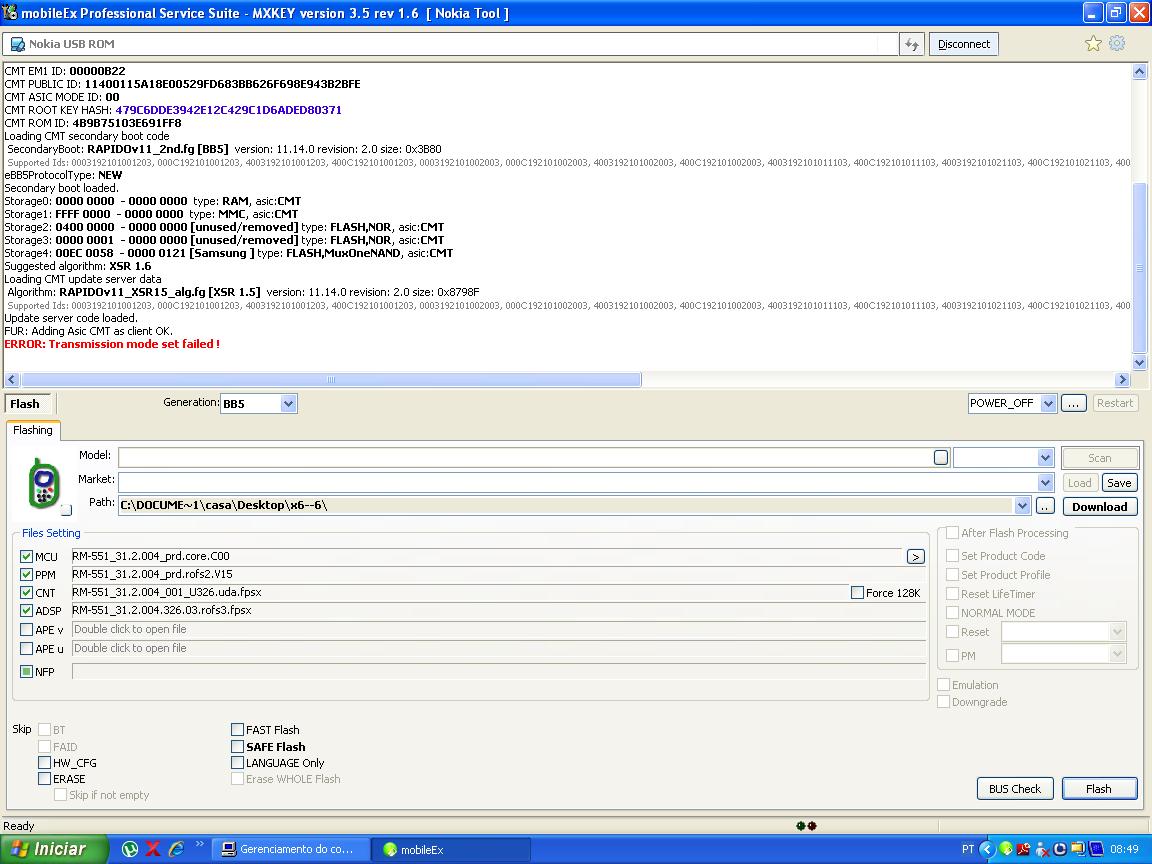Click 'ERROR: Transmission mode set failed !' text

[112, 344]
